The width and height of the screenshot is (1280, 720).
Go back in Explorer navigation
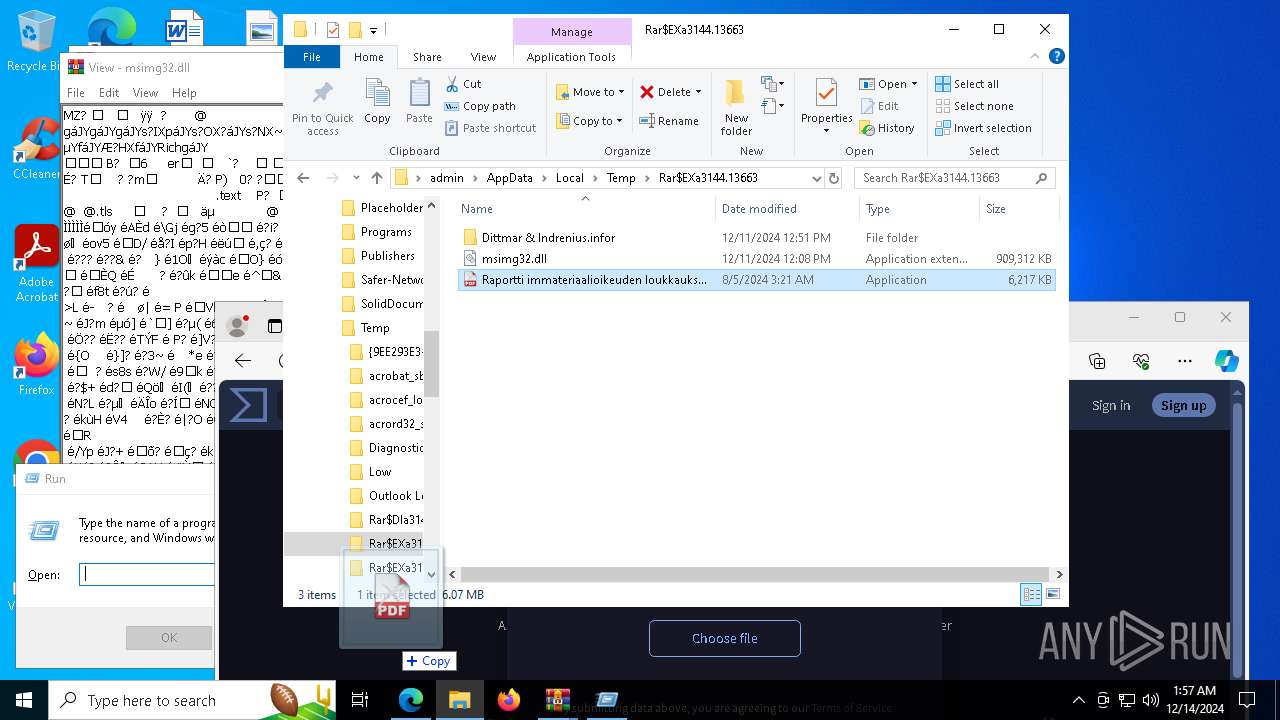click(304, 178)
